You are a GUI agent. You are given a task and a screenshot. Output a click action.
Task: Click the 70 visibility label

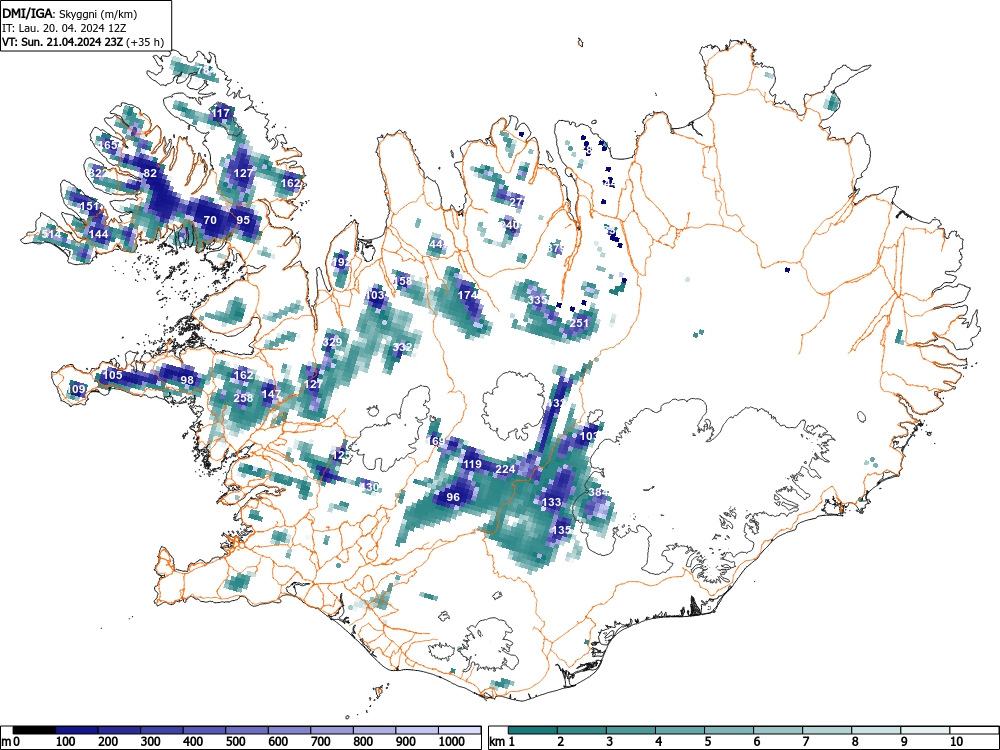coord(210,220)
